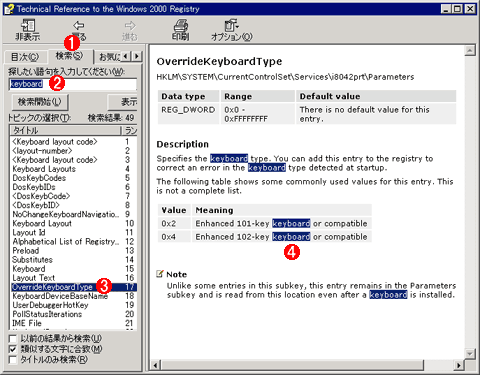
Task: Click the 進む (Forward) toolbar icon
Action: (130, 30)
